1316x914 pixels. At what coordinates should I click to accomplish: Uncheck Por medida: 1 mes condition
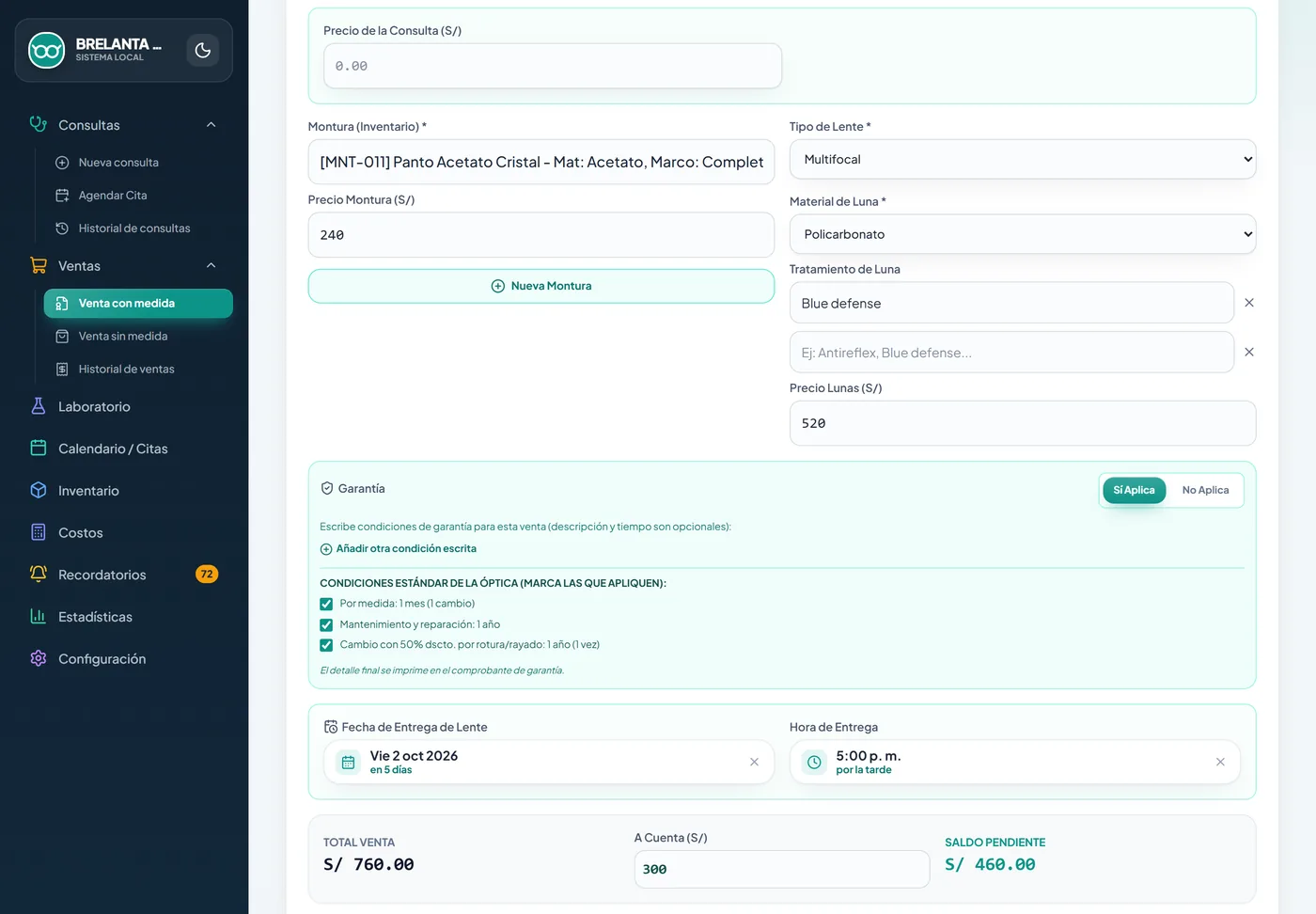(x=326, y=605)
